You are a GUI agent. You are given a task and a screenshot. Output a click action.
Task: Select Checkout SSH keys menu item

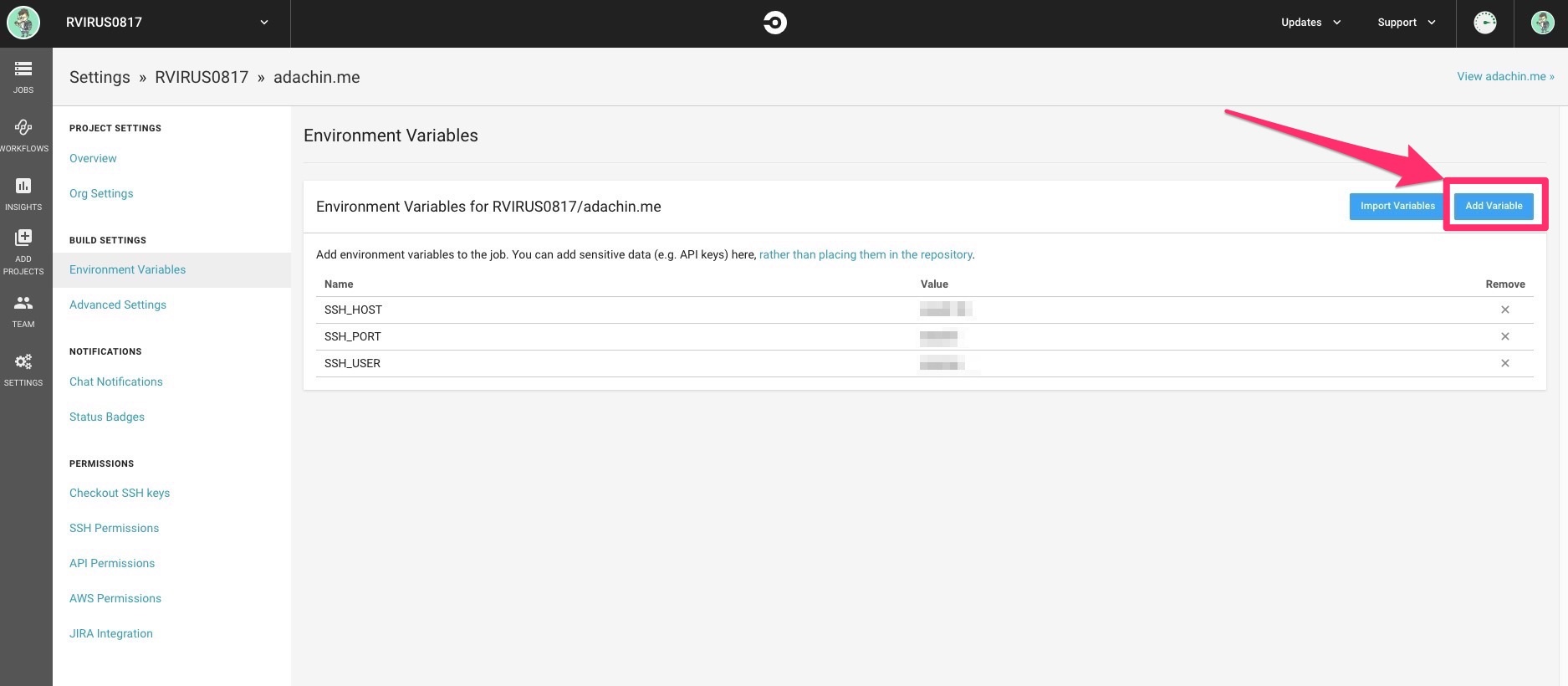coord(120,493)
